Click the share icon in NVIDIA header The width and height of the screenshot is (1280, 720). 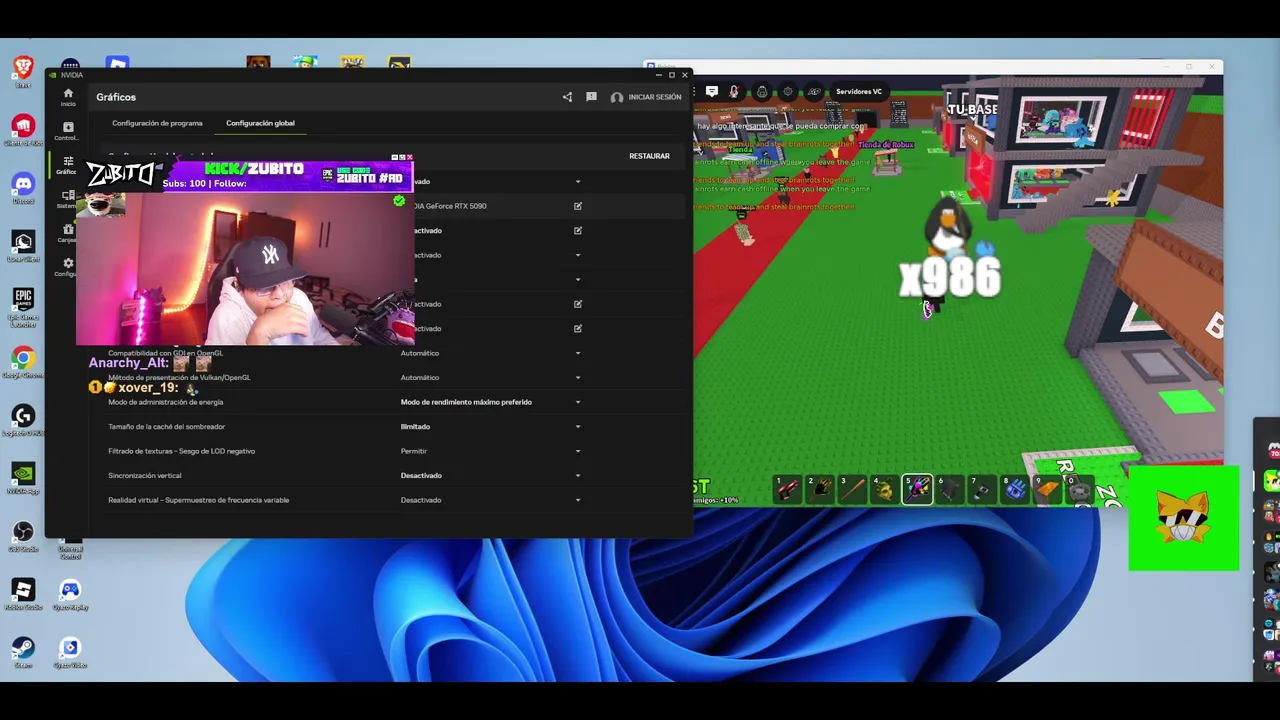(x=567, y=97)
